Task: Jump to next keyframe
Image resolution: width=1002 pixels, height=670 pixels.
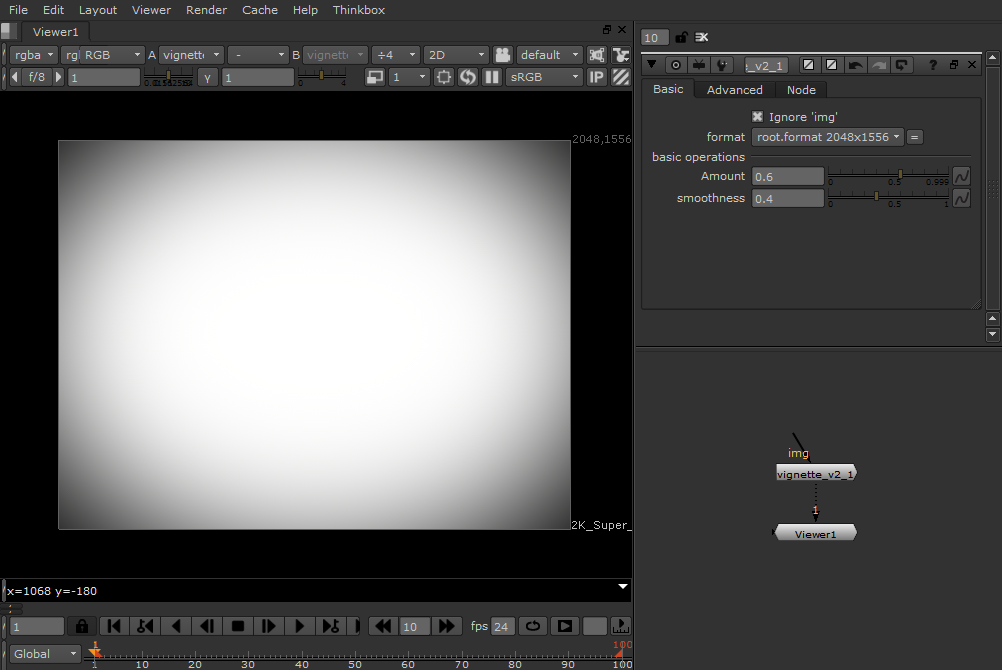Action: click(x=330, y=626)
